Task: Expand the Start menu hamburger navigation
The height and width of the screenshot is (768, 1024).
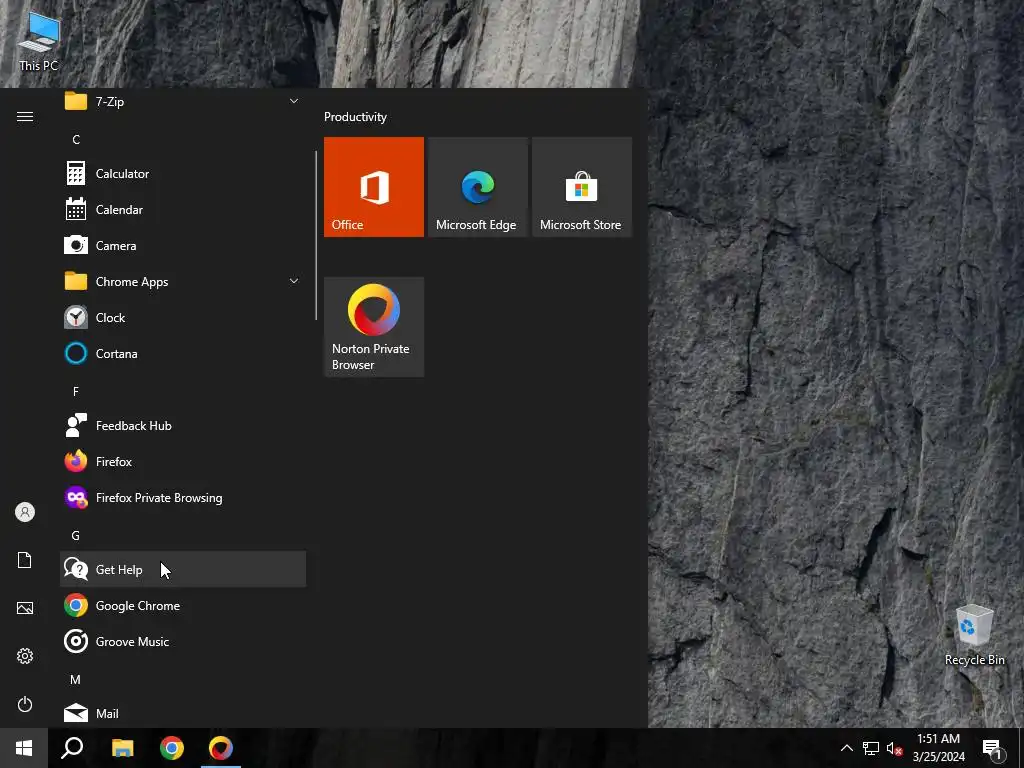Action: click(x=25, y=116)
